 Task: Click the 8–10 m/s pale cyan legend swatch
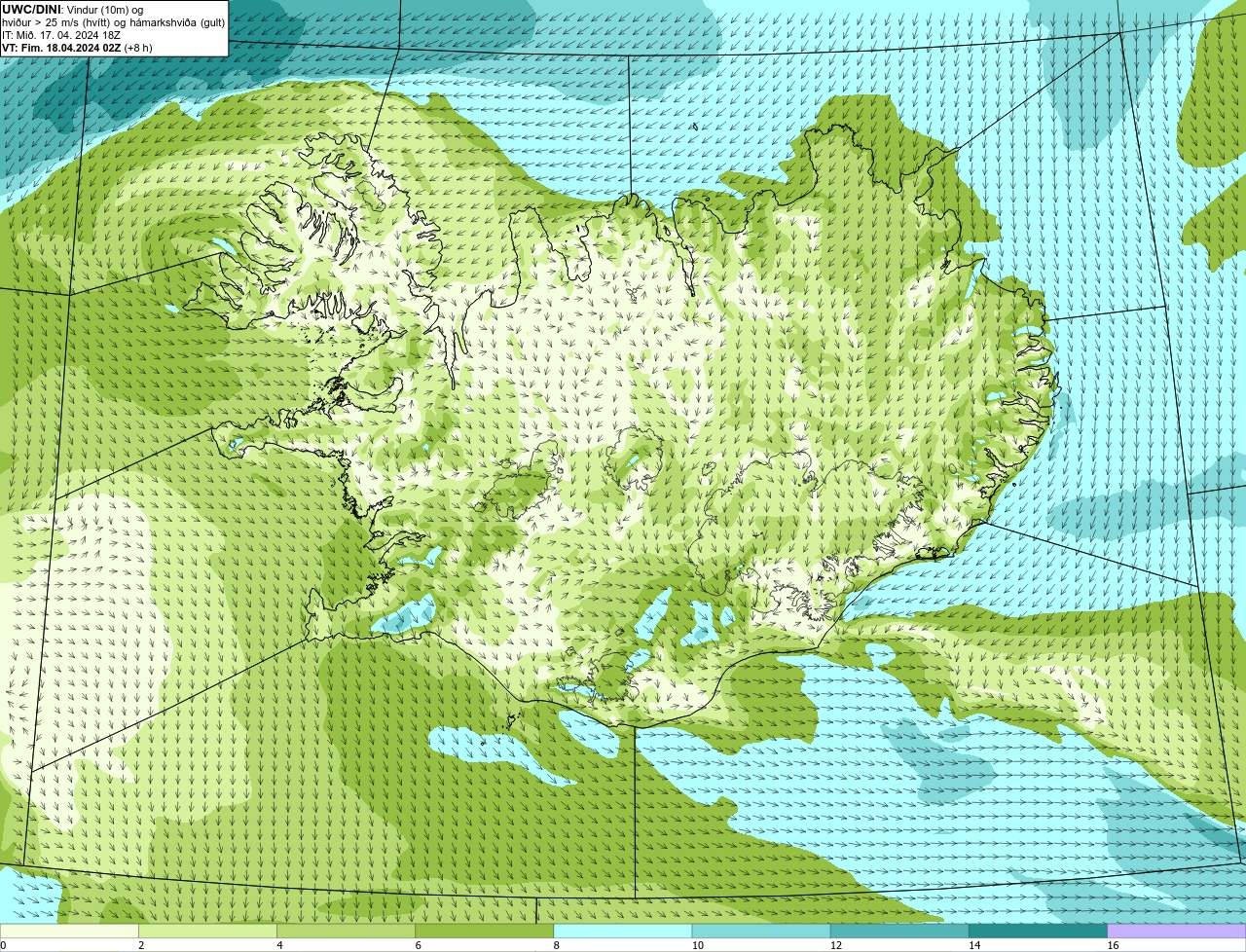623,931
